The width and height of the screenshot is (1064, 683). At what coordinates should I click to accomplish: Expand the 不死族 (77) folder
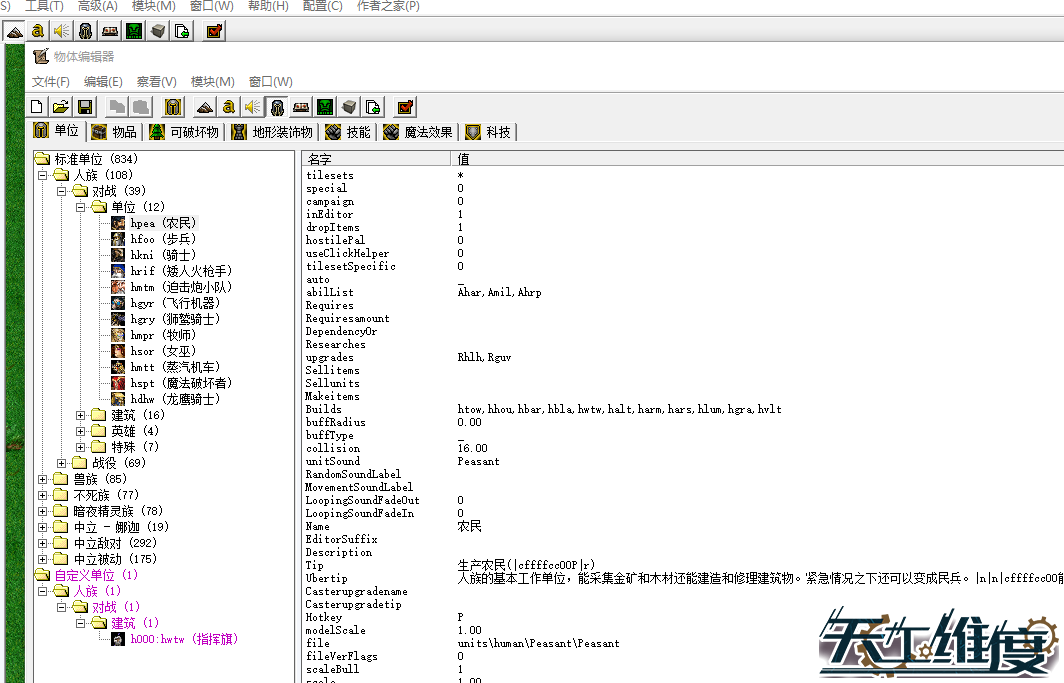(x=43, y=495)
